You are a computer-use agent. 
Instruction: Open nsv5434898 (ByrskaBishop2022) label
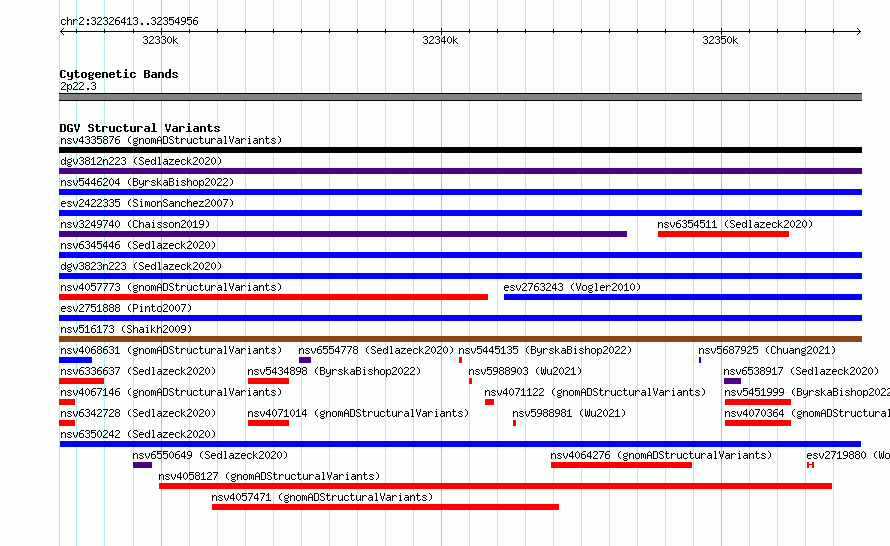[x=334, y=371]
